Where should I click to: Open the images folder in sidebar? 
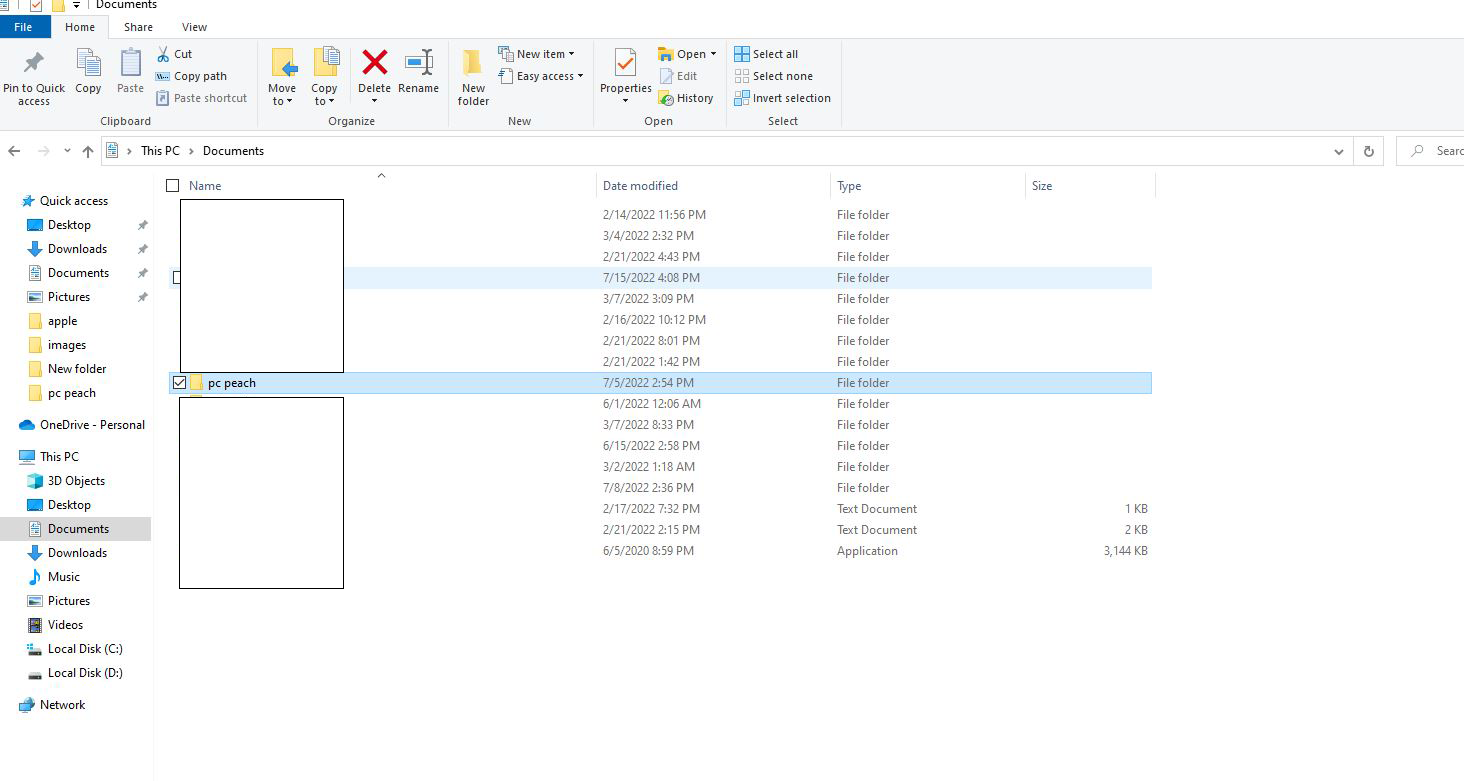[66, 345]
